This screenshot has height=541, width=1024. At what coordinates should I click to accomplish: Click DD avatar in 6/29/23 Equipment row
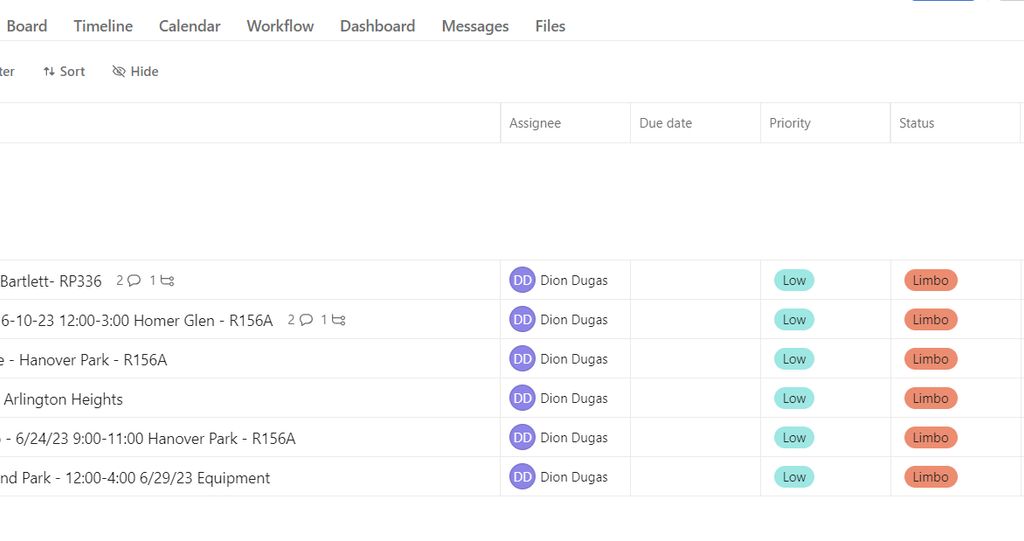click(x=522, y=477)
